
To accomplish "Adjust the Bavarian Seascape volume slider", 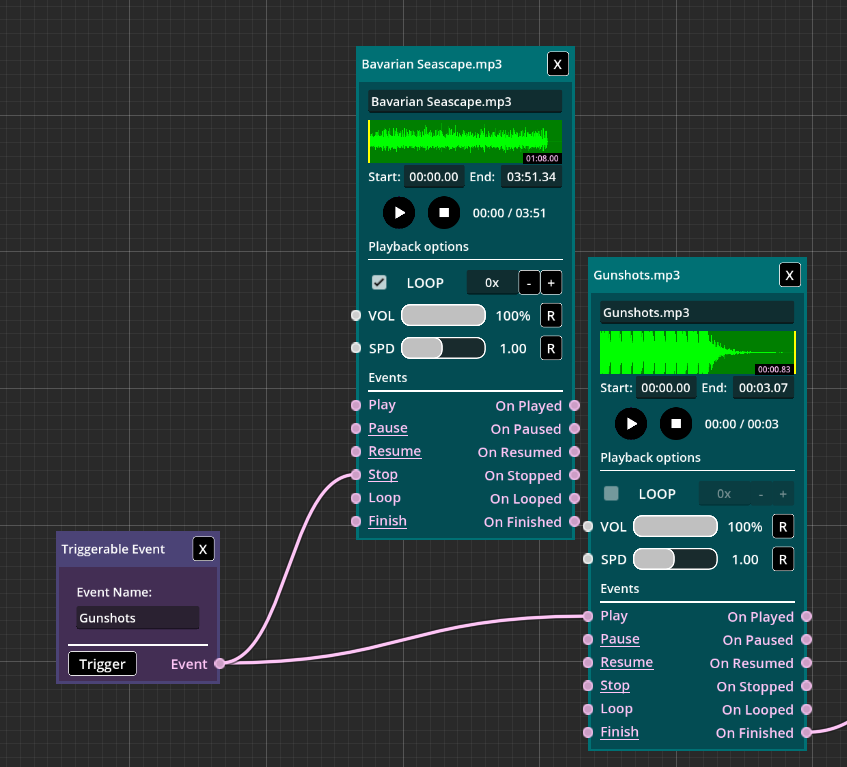I will [443, 316].
